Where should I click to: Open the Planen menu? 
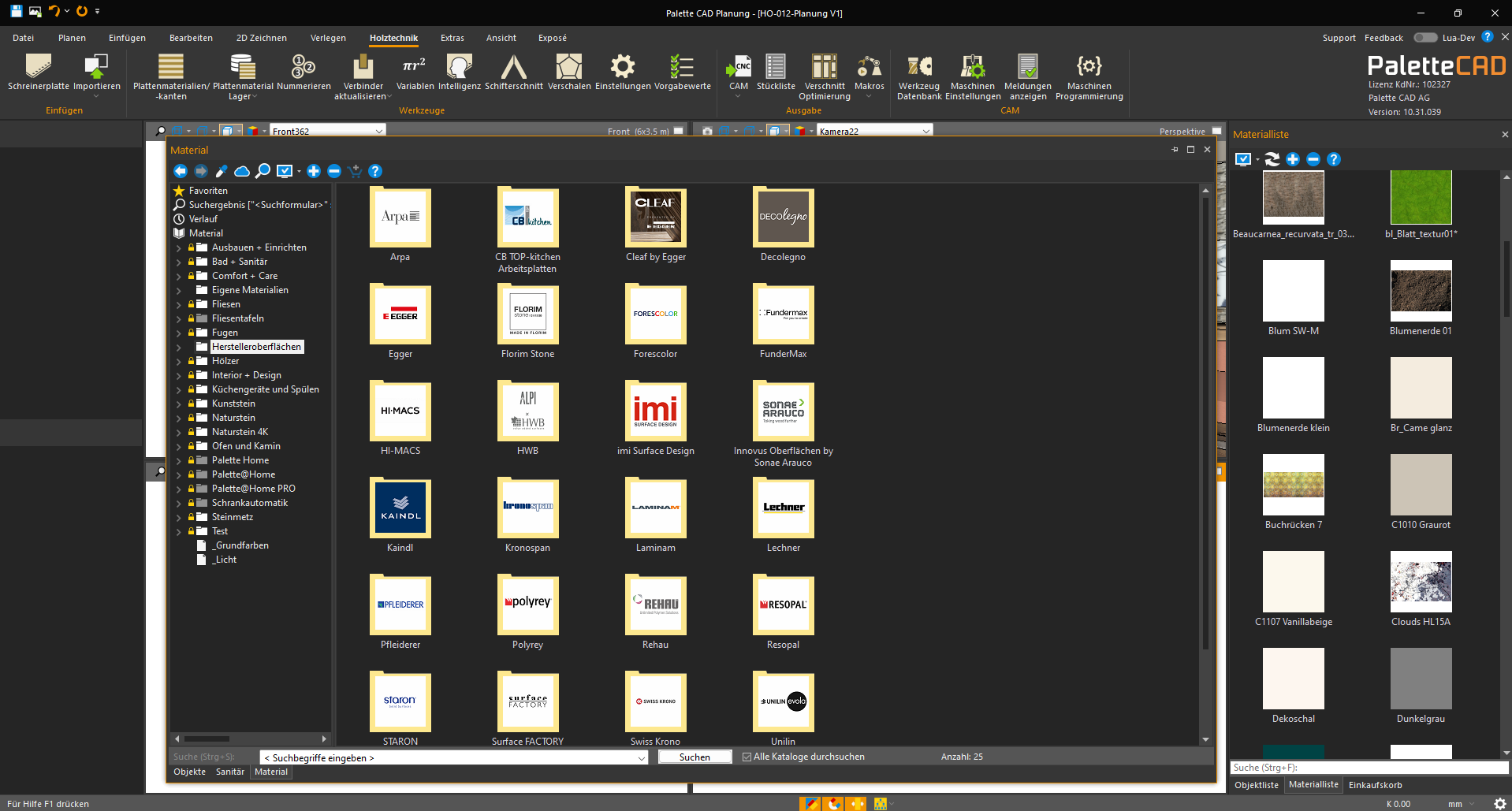[72, 38]
